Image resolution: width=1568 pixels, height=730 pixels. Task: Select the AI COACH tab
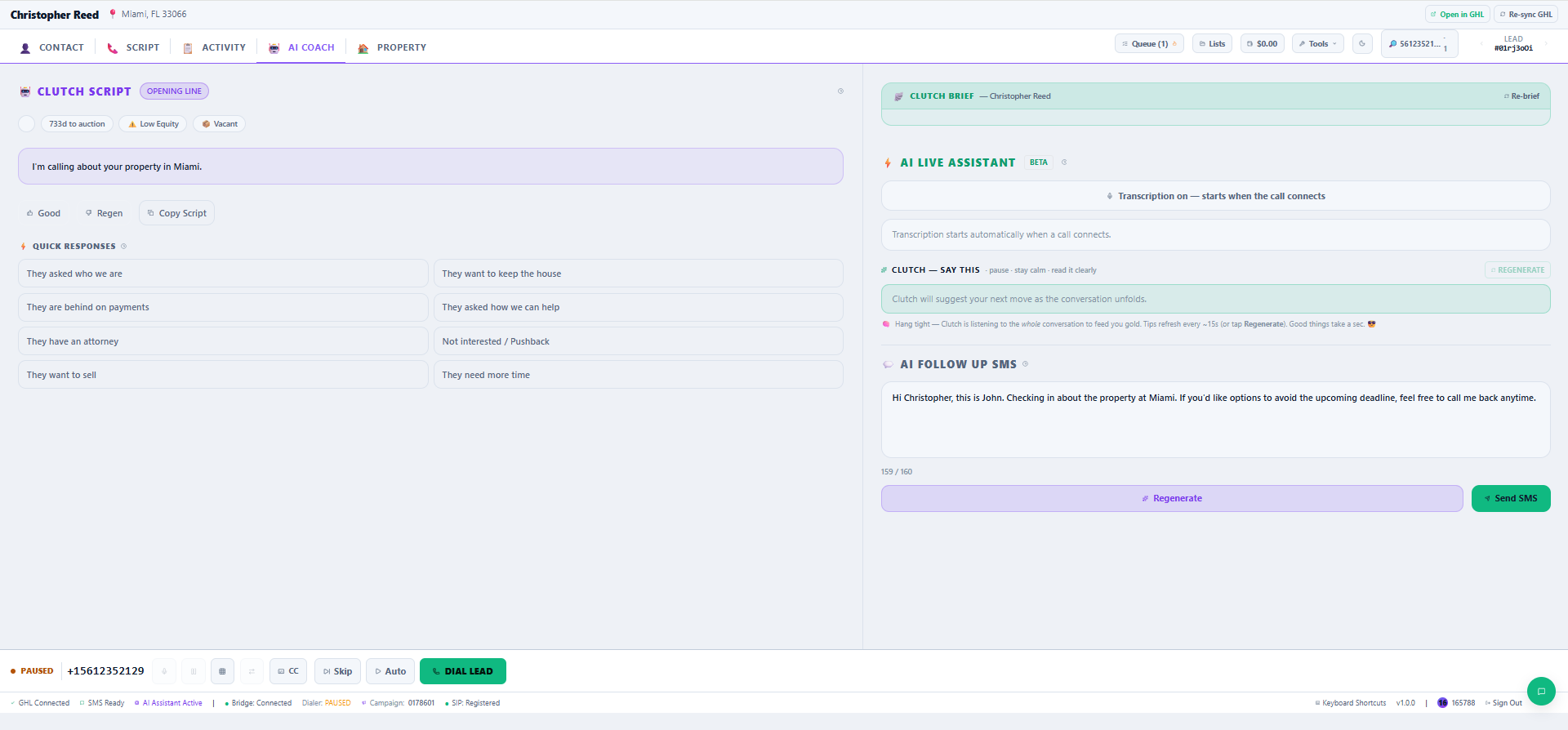301,47
